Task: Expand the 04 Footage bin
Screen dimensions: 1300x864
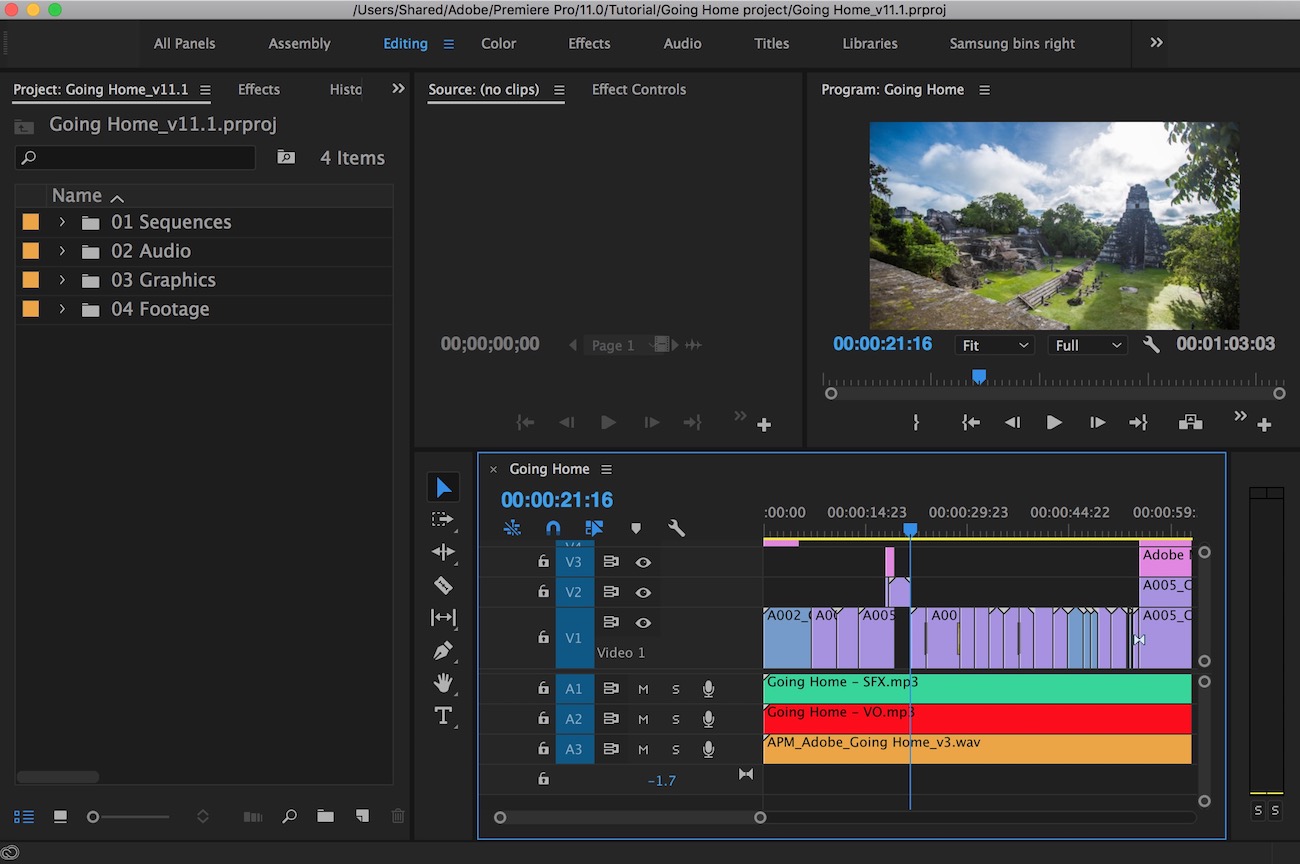Action: click(61, 309)
